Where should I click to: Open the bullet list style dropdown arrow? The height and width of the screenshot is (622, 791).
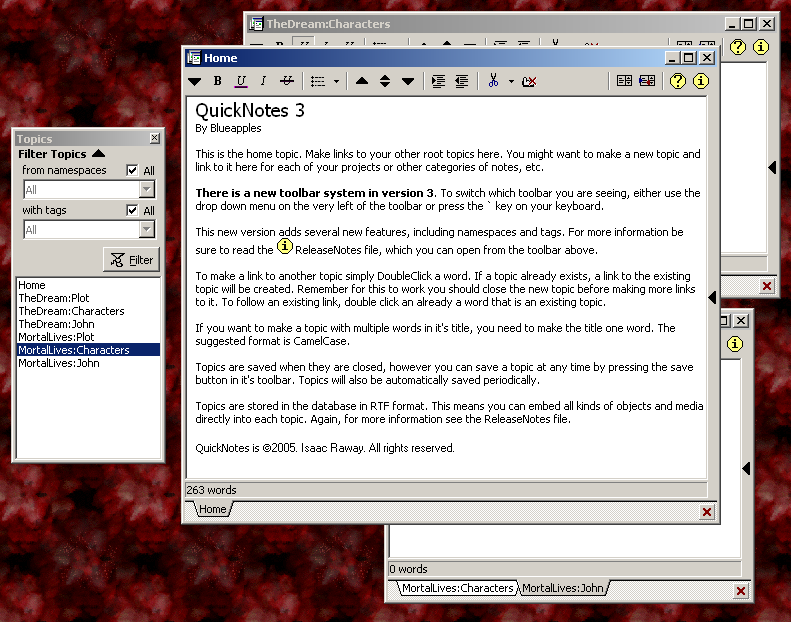point(336,81)
